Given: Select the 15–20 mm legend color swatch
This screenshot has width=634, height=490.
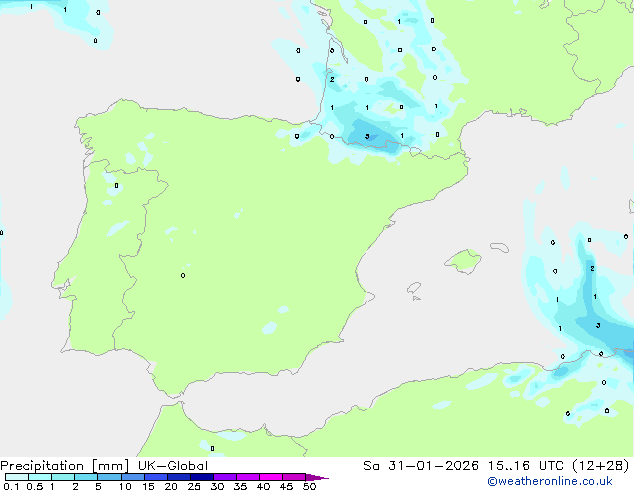Looking at the screenshot, I should tap(155, 477).
